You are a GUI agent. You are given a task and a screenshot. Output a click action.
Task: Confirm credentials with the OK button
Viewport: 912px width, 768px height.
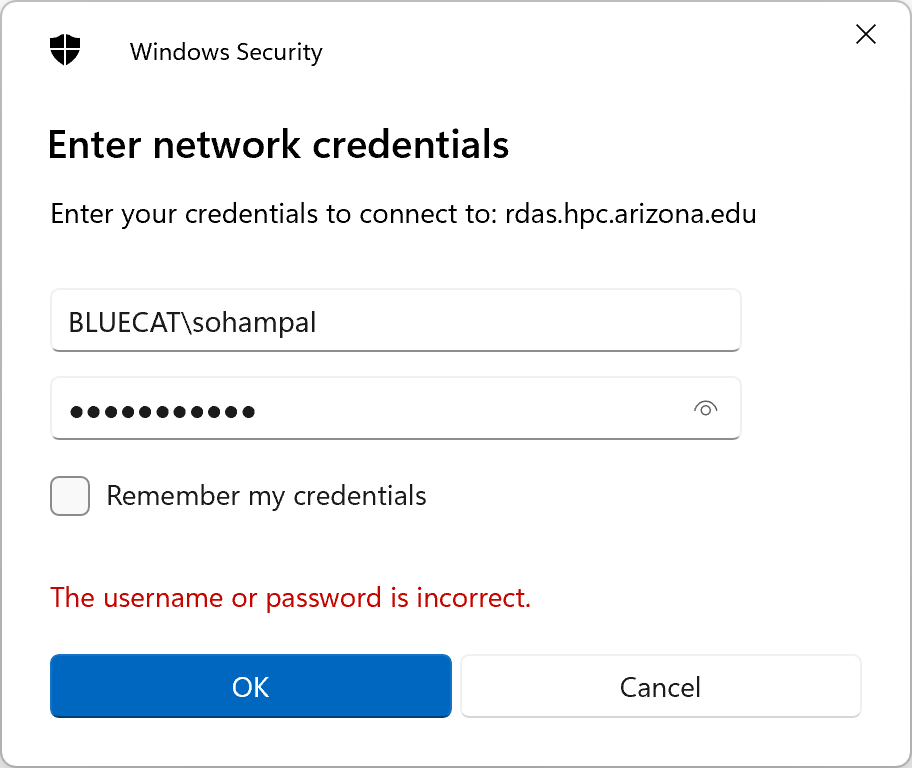(251, 686)
